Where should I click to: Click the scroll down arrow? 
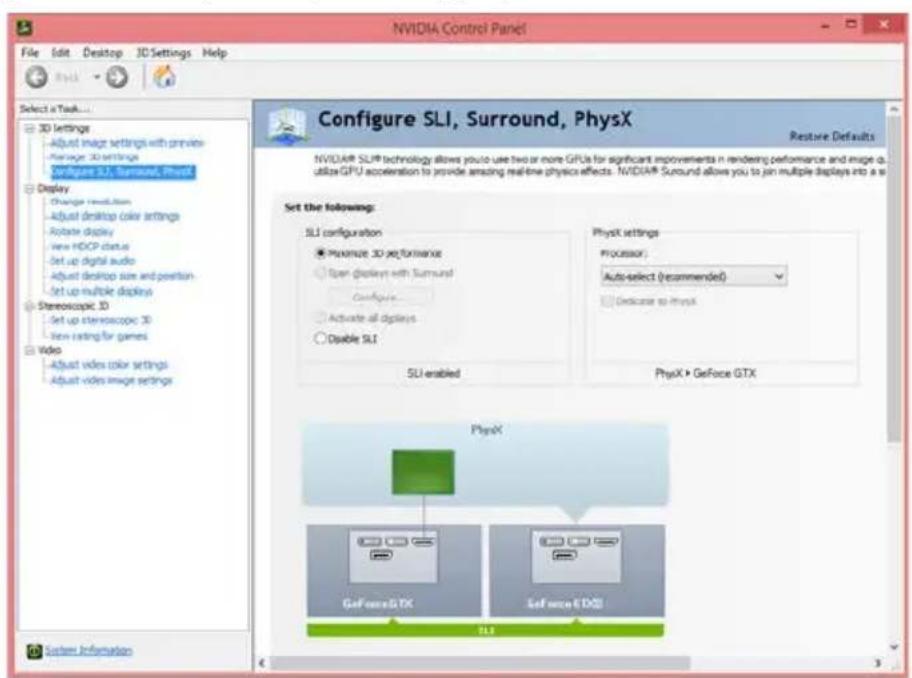click(894, 647)
